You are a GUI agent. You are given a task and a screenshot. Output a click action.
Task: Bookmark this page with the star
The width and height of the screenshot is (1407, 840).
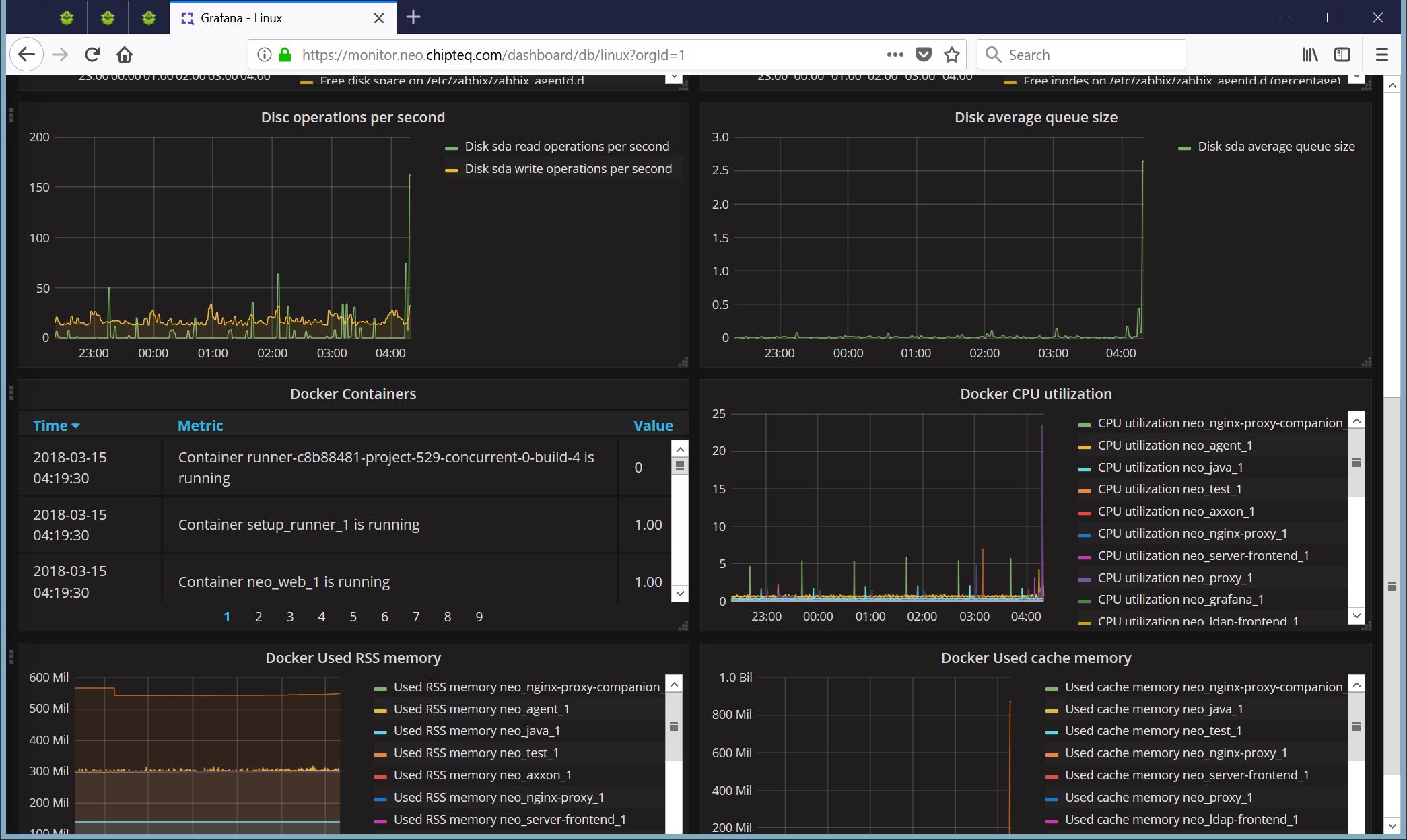point(952,55)
